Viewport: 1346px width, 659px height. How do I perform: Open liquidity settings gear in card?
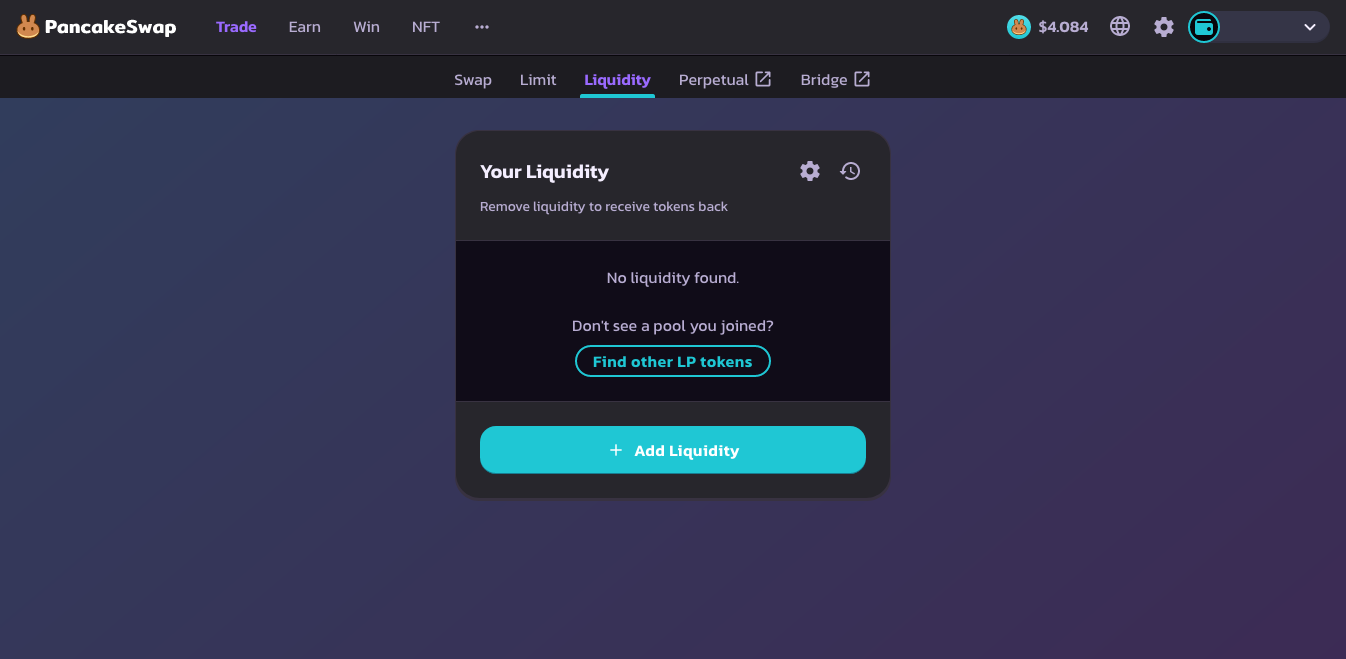coord(810,171)
